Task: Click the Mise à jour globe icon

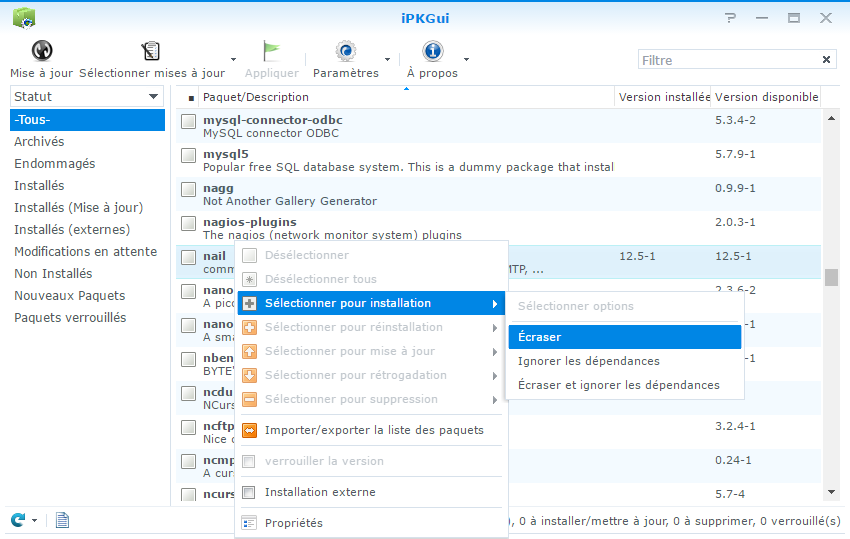Action: pyautogui.click(x=42, y=51)
